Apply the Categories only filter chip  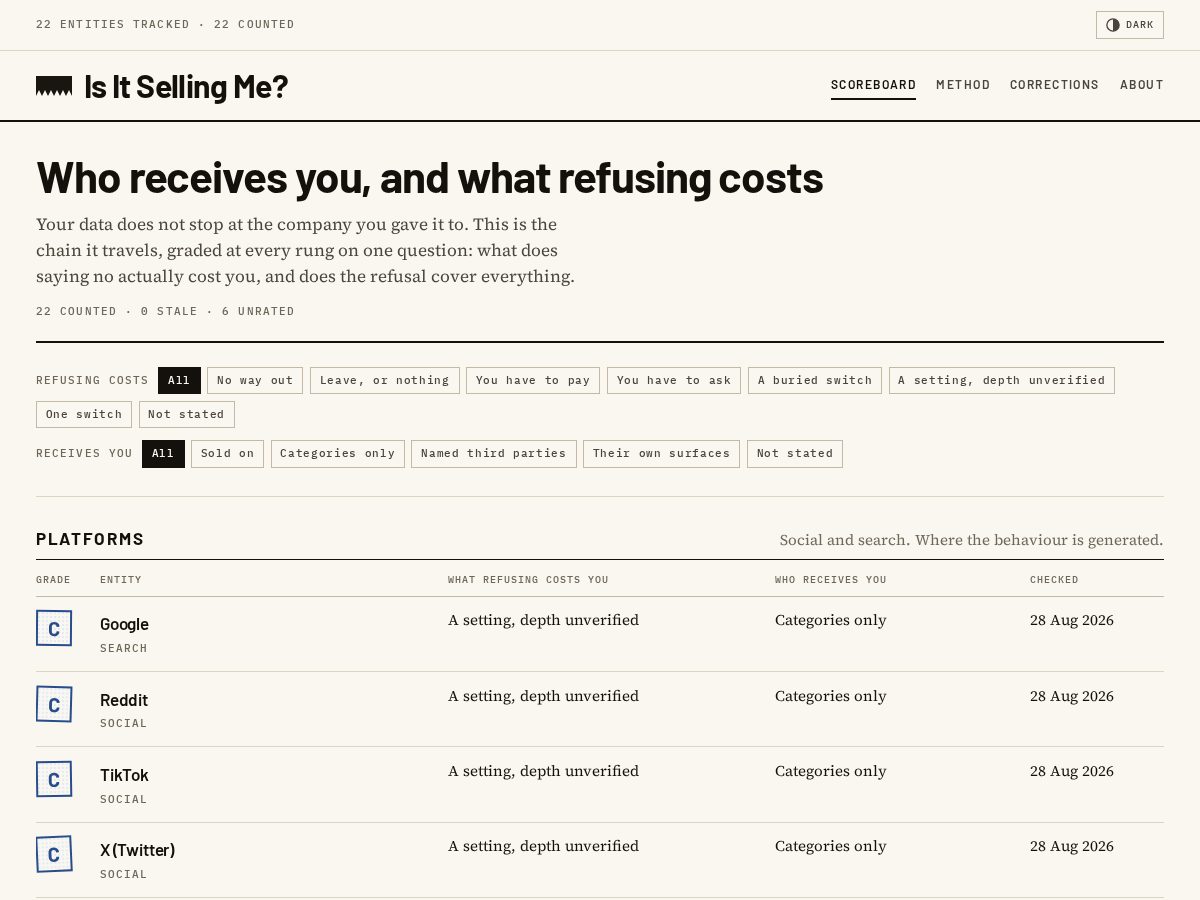tap(338, 454)
